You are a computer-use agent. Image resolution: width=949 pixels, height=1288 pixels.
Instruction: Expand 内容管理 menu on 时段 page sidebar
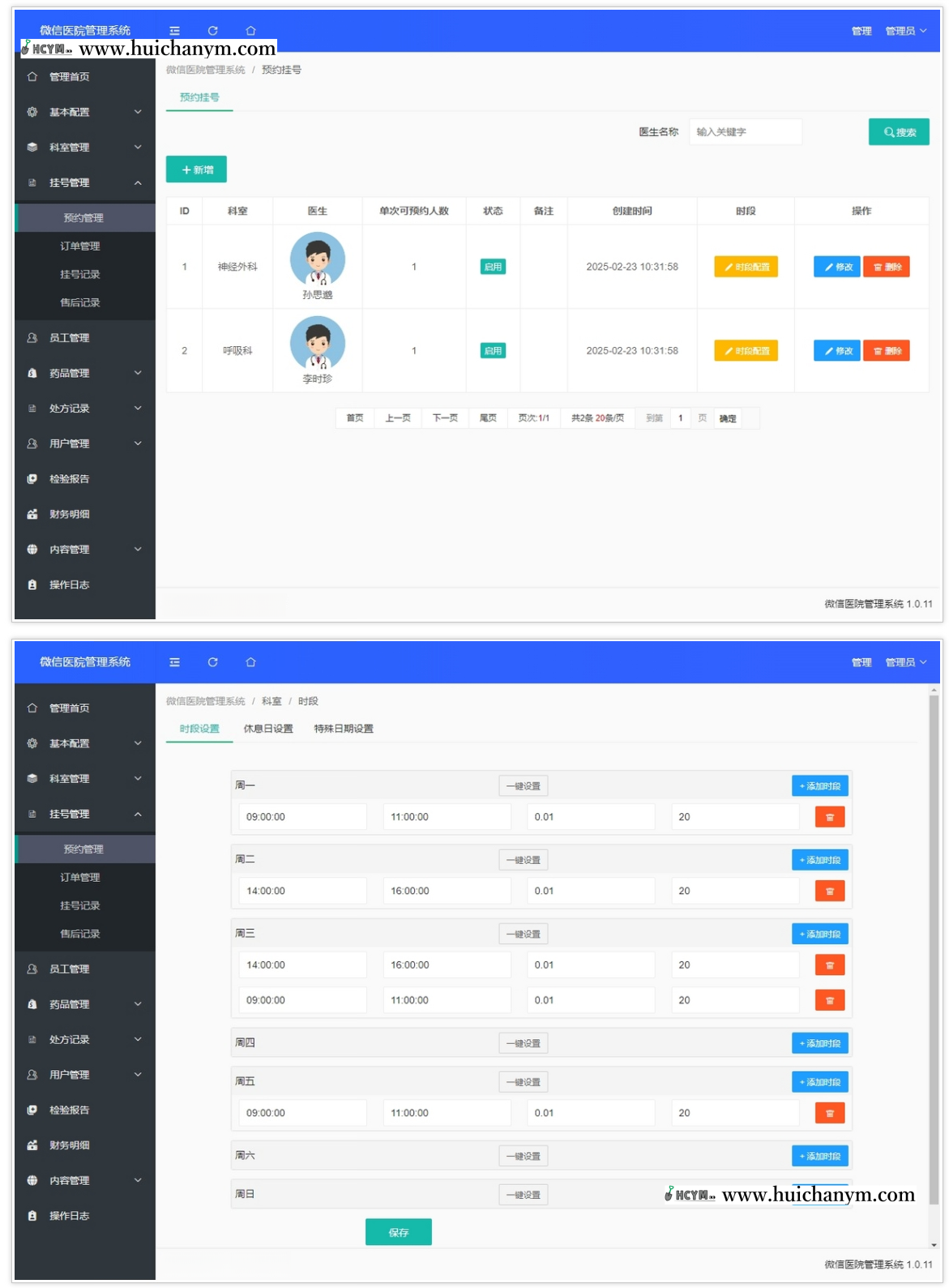[x=85, y=1181]
